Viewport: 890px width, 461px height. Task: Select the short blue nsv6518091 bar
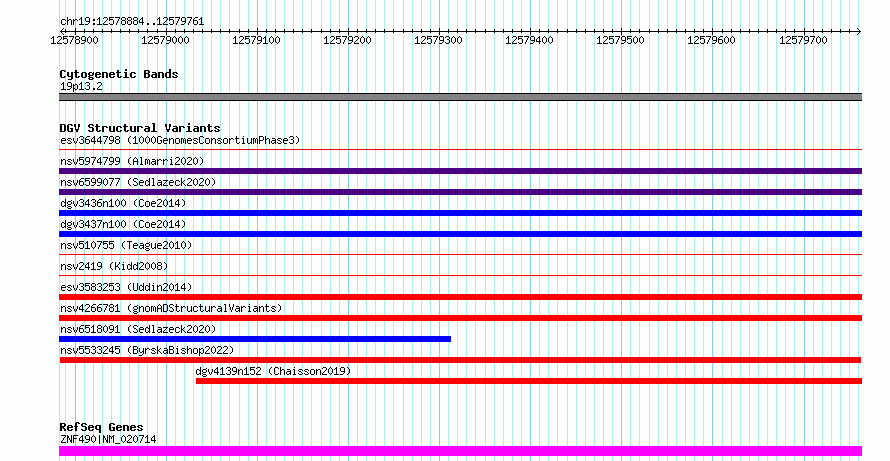click(x=255, y=339)
